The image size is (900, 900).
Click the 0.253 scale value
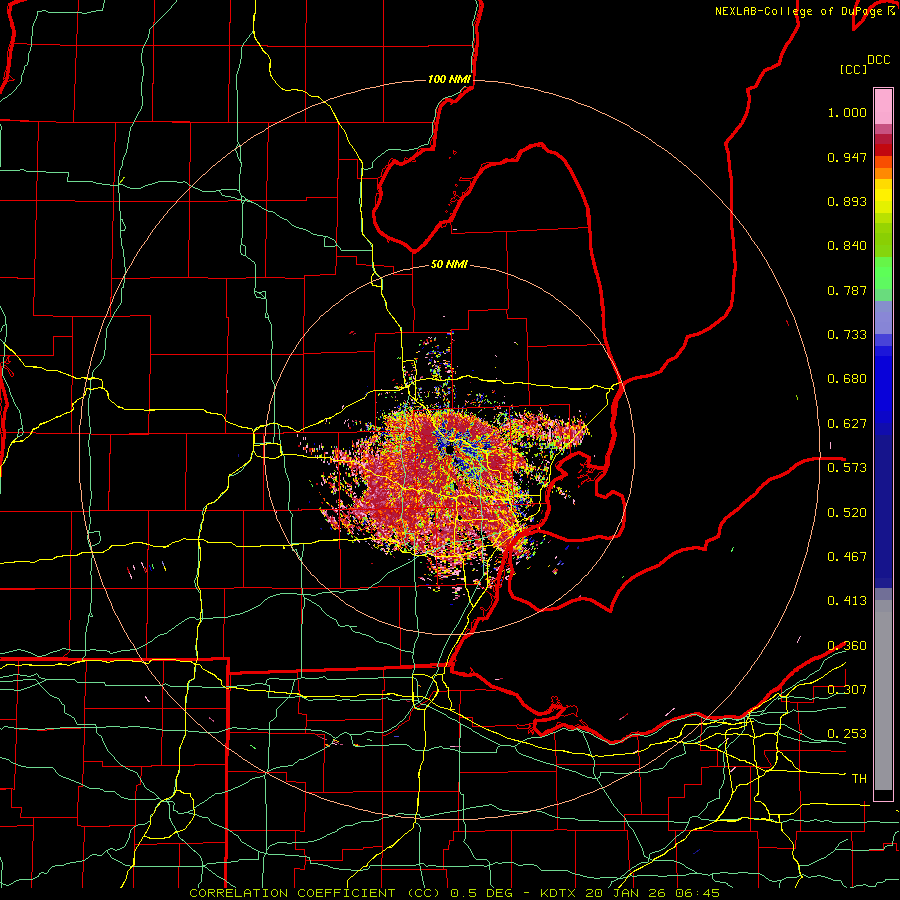[x=847, y=734]
